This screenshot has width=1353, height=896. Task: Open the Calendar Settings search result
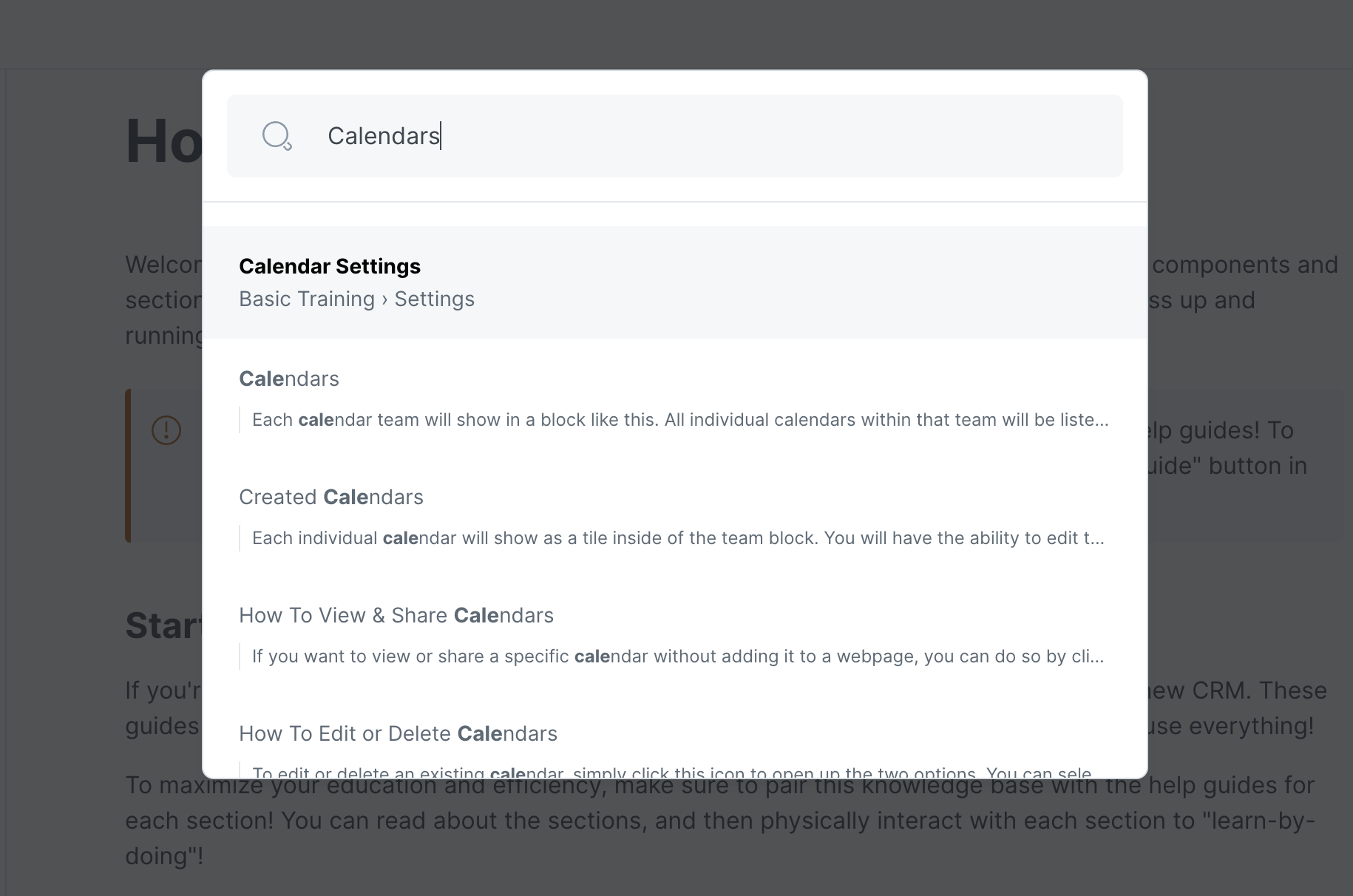coord(330,266)
